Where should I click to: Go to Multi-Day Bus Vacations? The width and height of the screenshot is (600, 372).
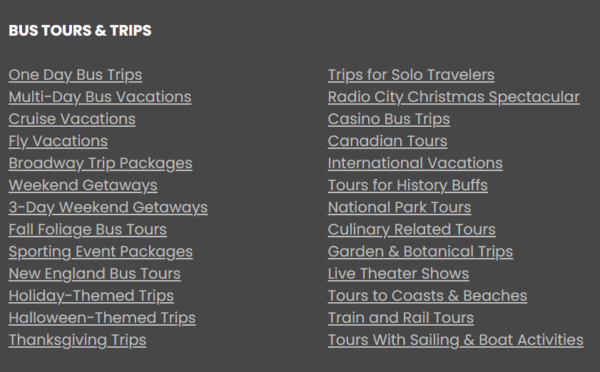[100, 97]
